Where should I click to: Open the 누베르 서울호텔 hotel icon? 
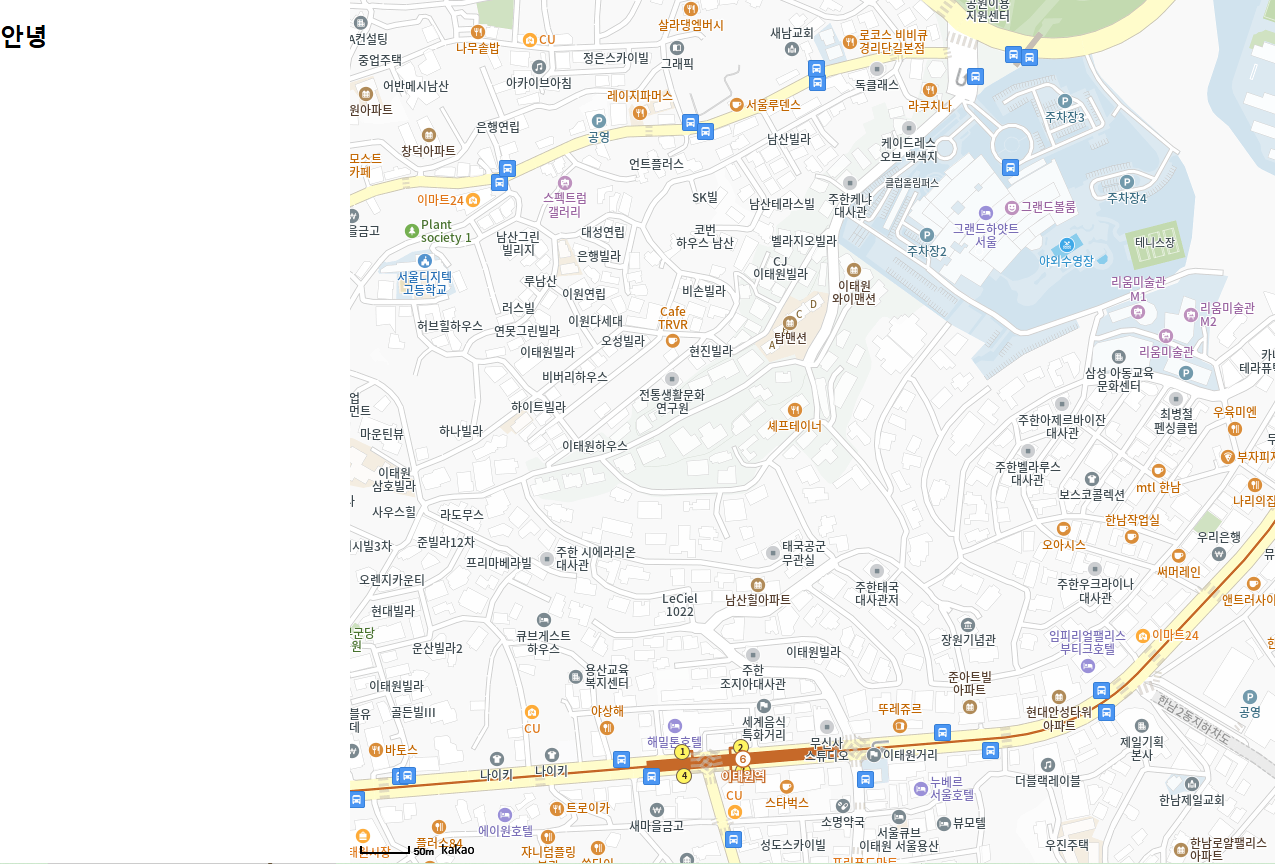921,789
